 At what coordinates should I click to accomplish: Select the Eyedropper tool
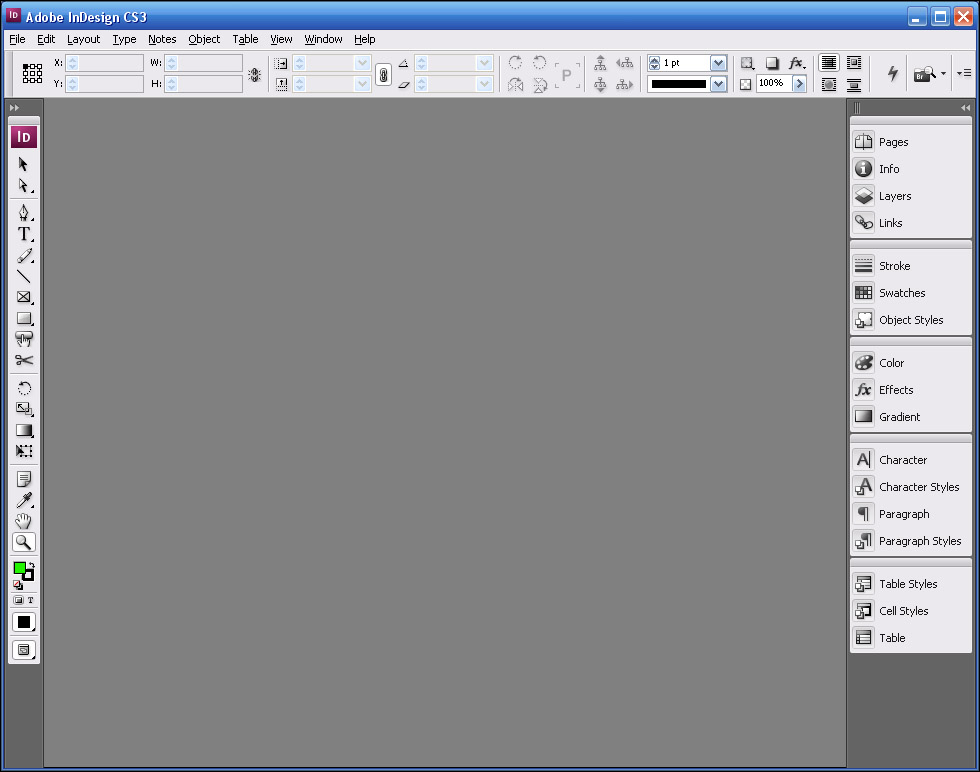coord(24,500)
